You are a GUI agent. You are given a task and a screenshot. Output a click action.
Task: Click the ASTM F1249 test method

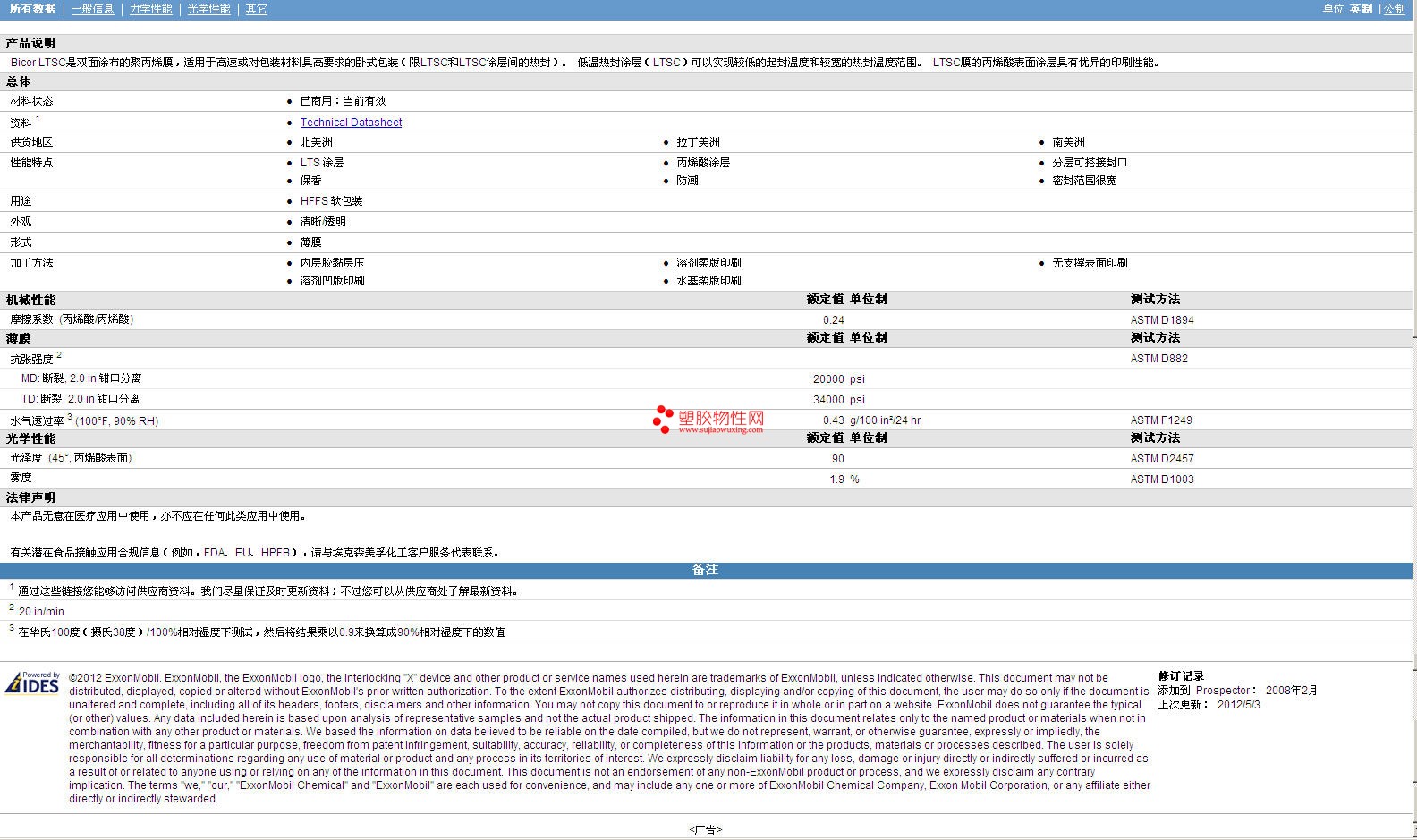[x=1161, y=420]
